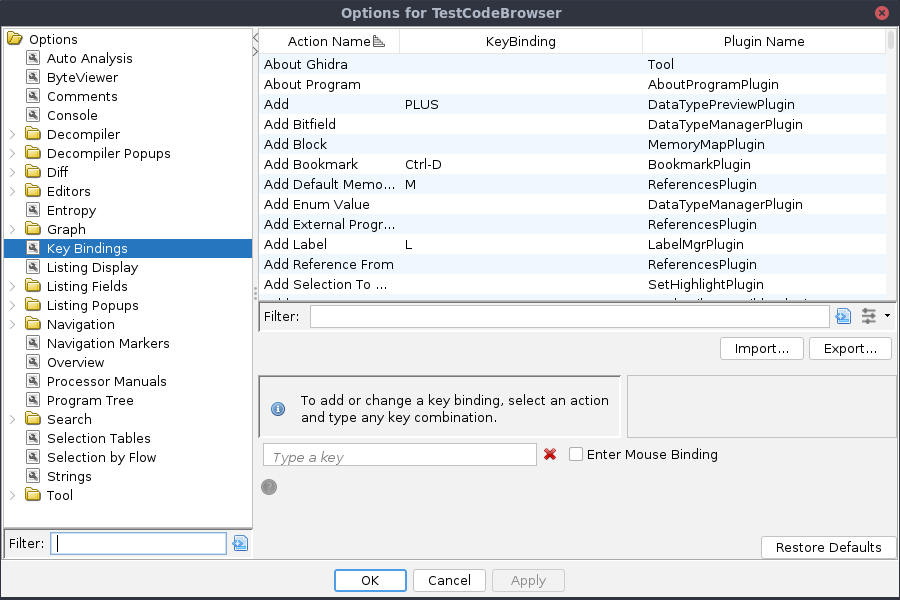Click the table filter options icon

pyautogui.click(x=868, y=316)
